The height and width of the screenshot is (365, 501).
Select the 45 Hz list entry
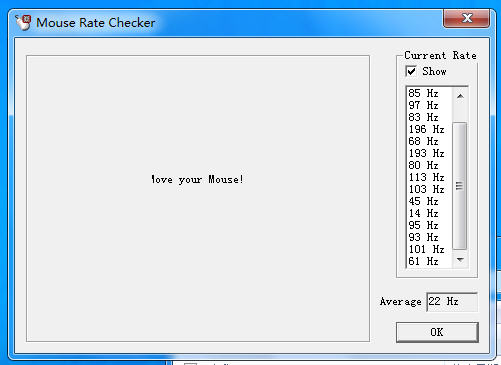[429, 201]
